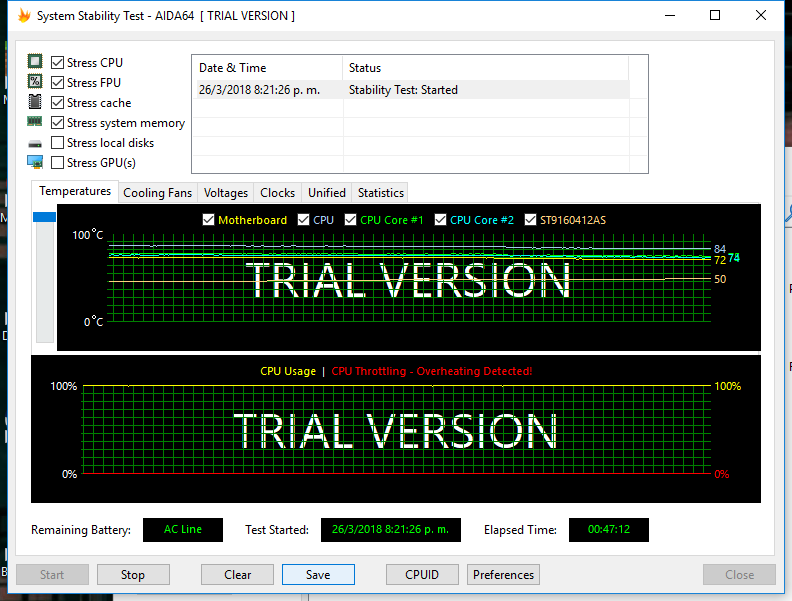Select the Temperatures tab
Screen dimensions: 792x601
(x=75, y=191)
